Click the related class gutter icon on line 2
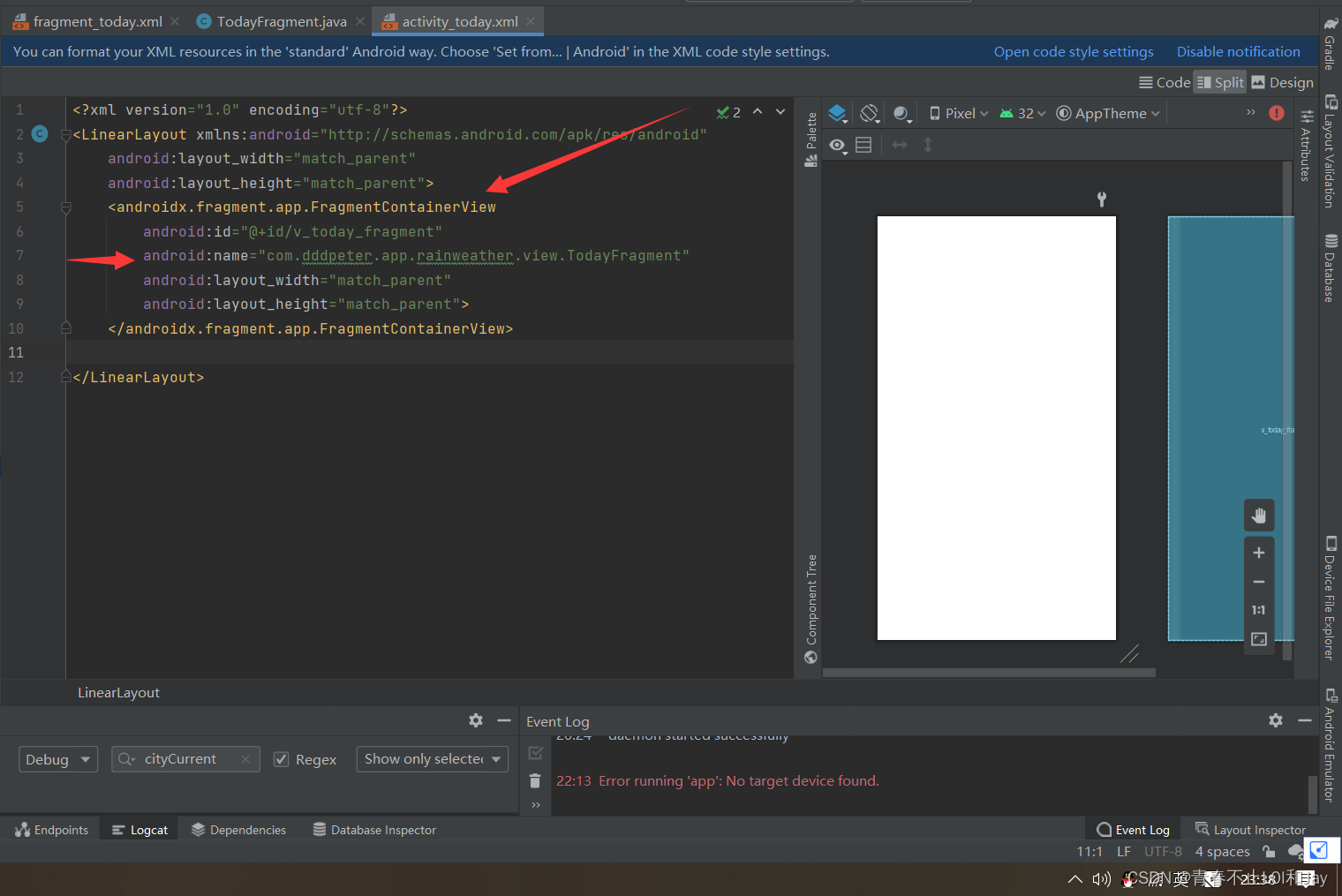This screenshot has width=1342, height=896. point(39,133)
